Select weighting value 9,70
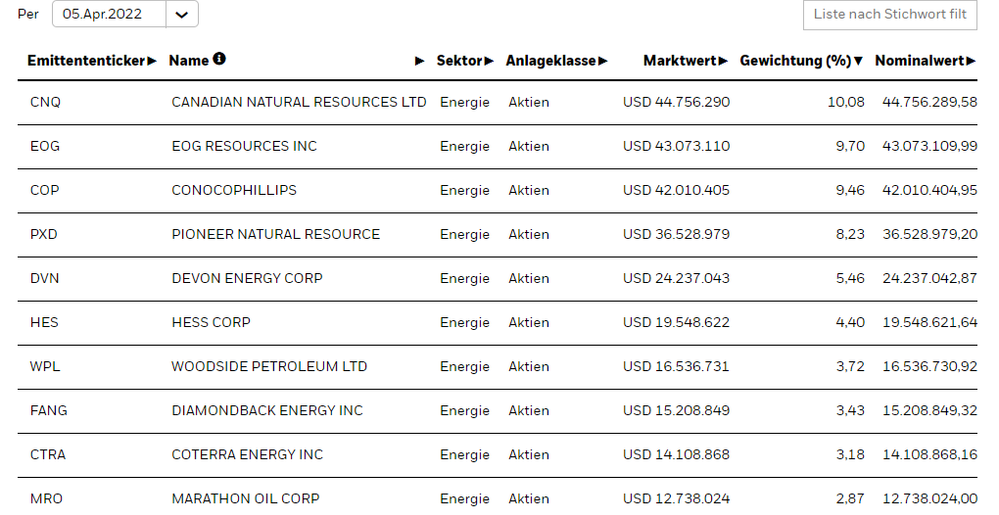The height and width of the screenshot is (515, 999). (x=851, y=146)
